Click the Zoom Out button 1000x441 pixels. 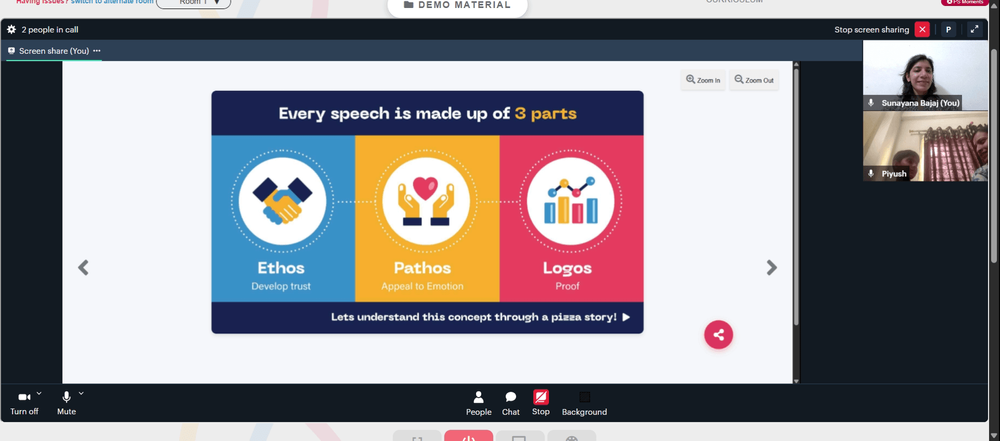point(754,80)
